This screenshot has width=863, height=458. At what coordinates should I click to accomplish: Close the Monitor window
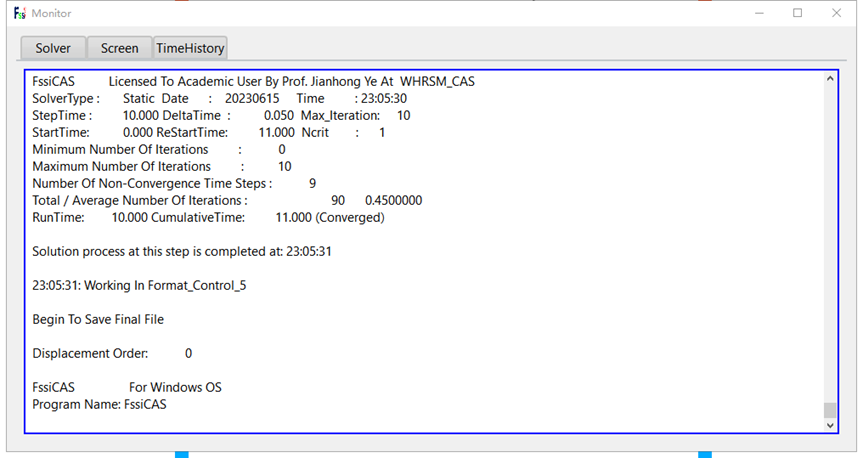pyautogui.click(x=837, y=13)
